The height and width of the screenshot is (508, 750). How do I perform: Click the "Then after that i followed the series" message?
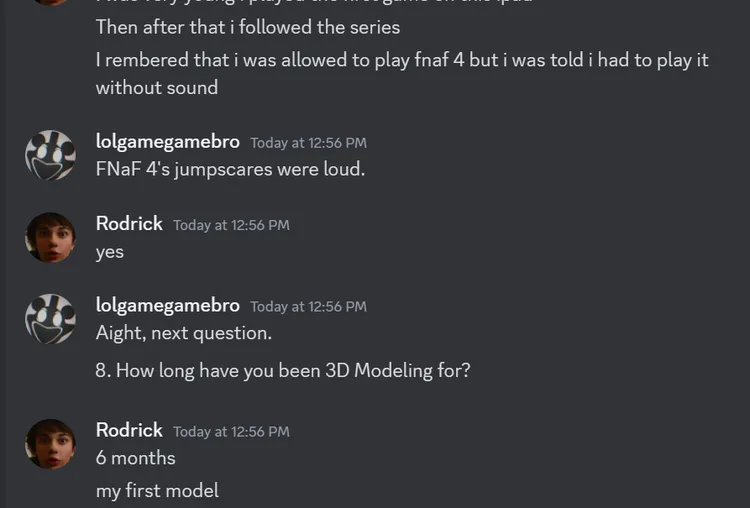tap(248, 27)
